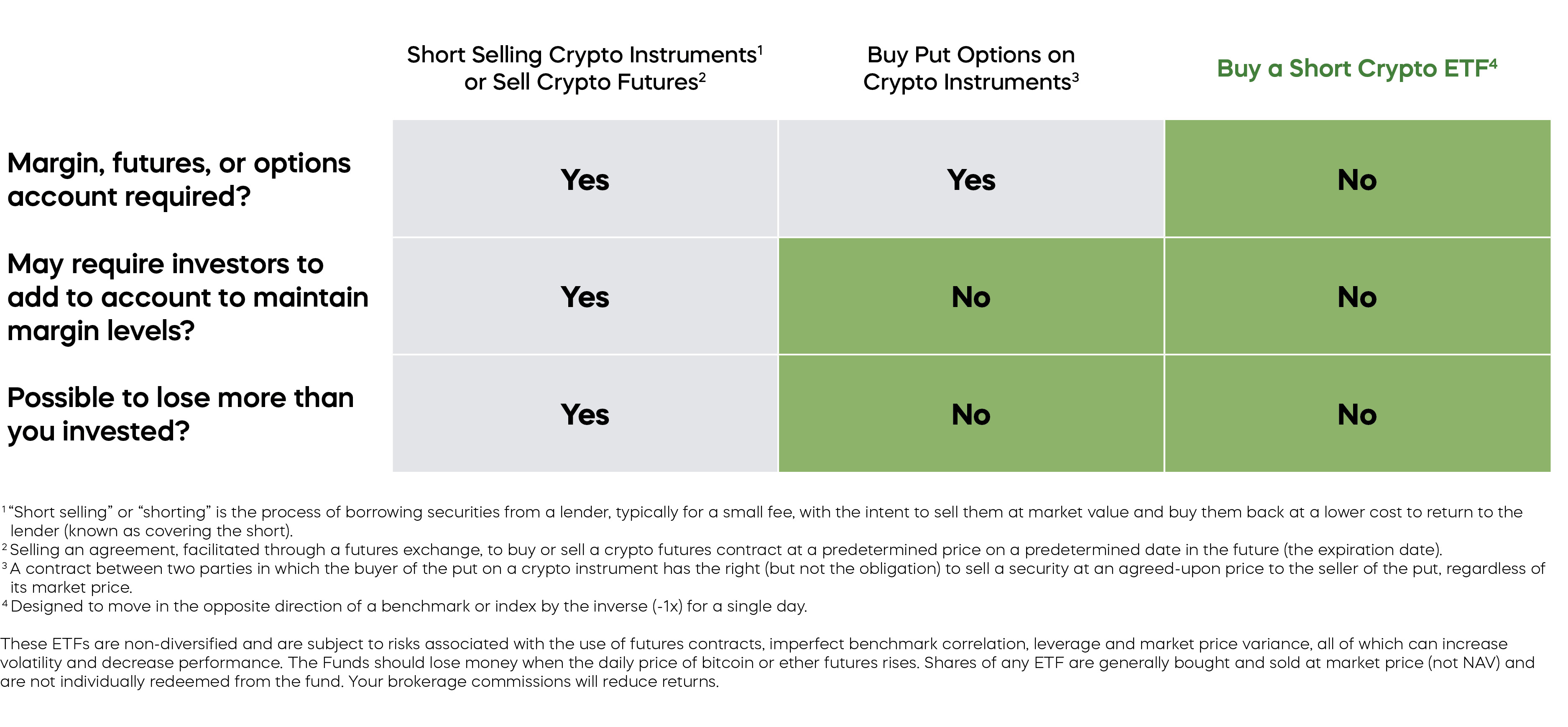Click Yes under Short Selling for margin levels
This screenshot has width=1568, height=727.
click(x=585, y=297)
